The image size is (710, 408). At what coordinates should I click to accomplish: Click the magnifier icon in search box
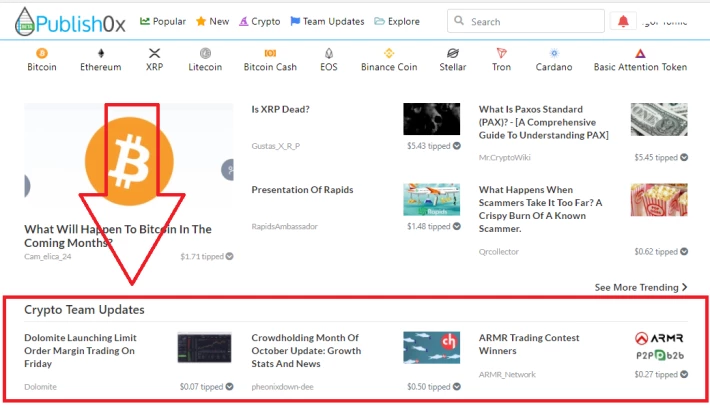[x=459, y=21]
